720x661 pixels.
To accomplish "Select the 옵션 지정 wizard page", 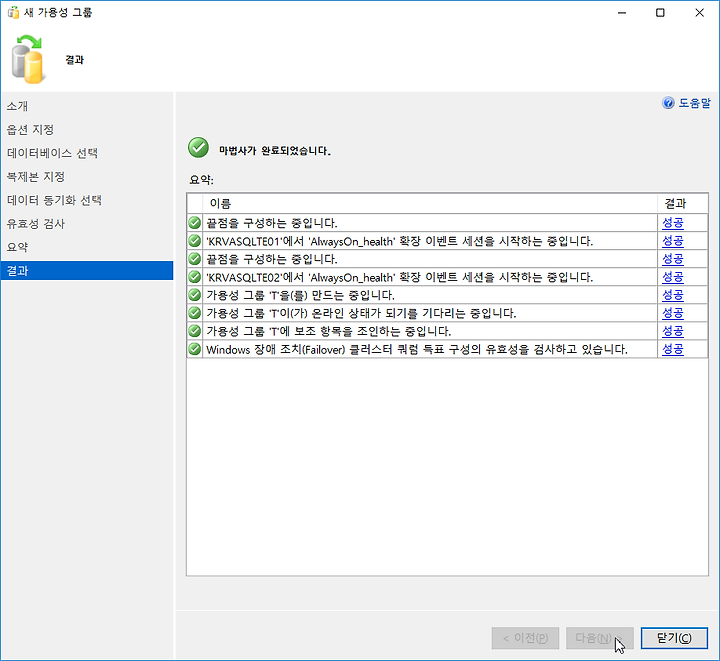I will click(x=87, y=129).
